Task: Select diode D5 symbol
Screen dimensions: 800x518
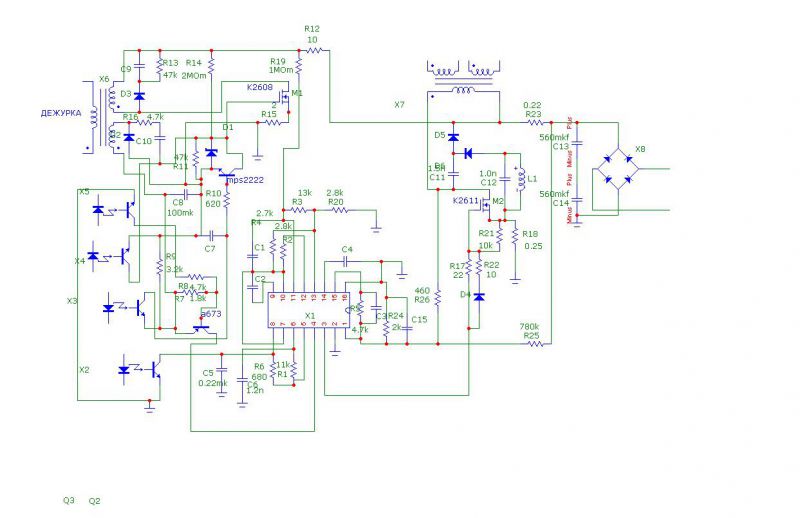Action: [453, 137]
